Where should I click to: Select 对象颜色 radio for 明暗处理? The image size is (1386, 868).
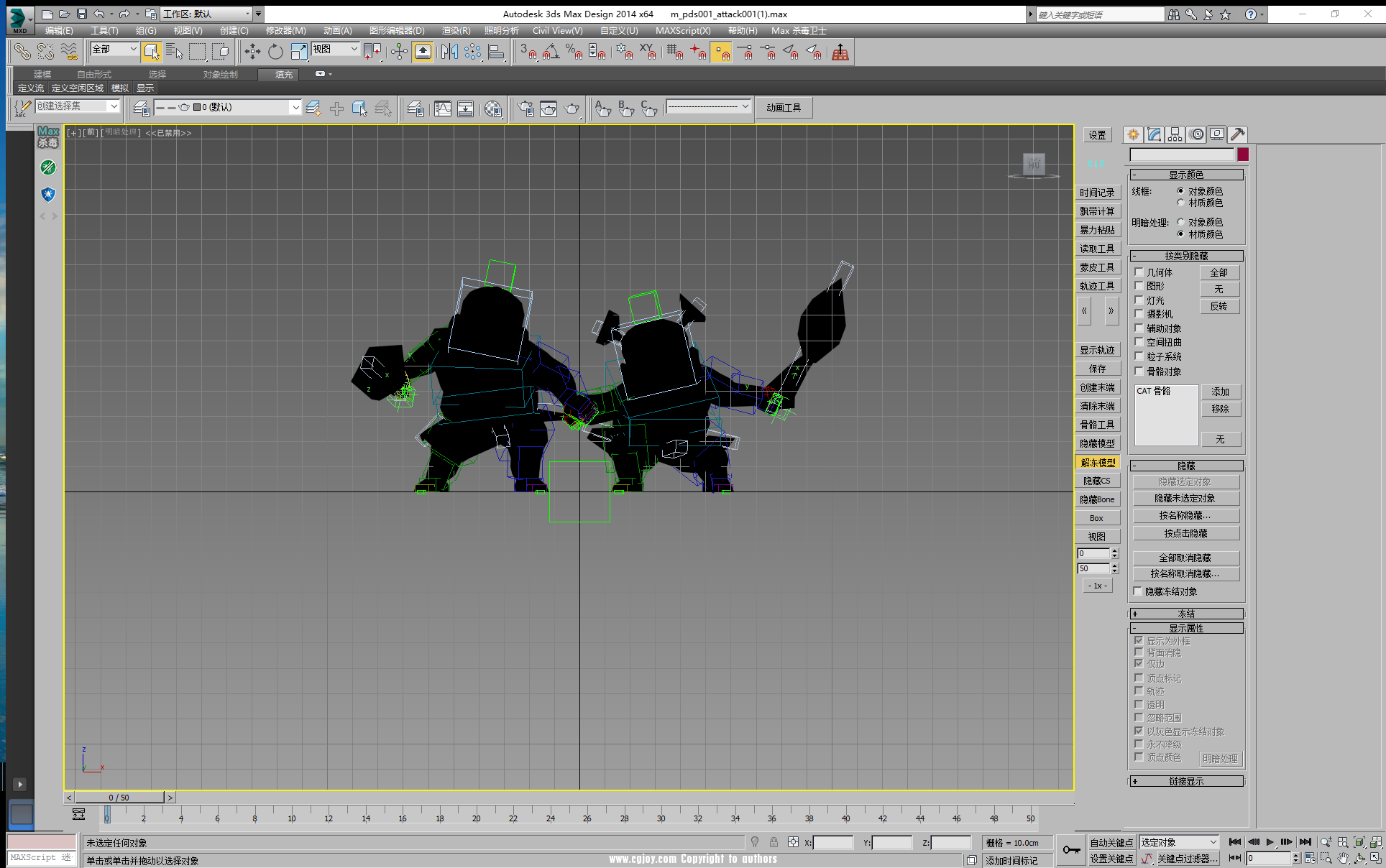click(x=1180, y=222)
